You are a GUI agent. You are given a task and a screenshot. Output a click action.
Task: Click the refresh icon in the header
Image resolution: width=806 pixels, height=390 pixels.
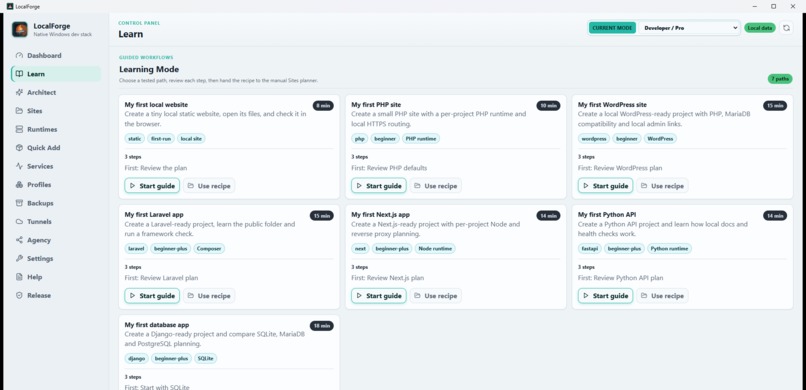click(x=786, y=28)
